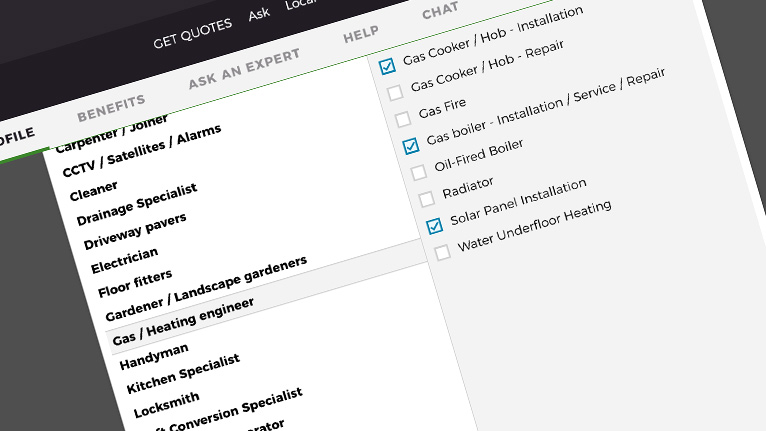Viewport: 766px width, 431px height.
Task: Enable the Oil-Fired Boiler checkbox
Action: [419, 172]
